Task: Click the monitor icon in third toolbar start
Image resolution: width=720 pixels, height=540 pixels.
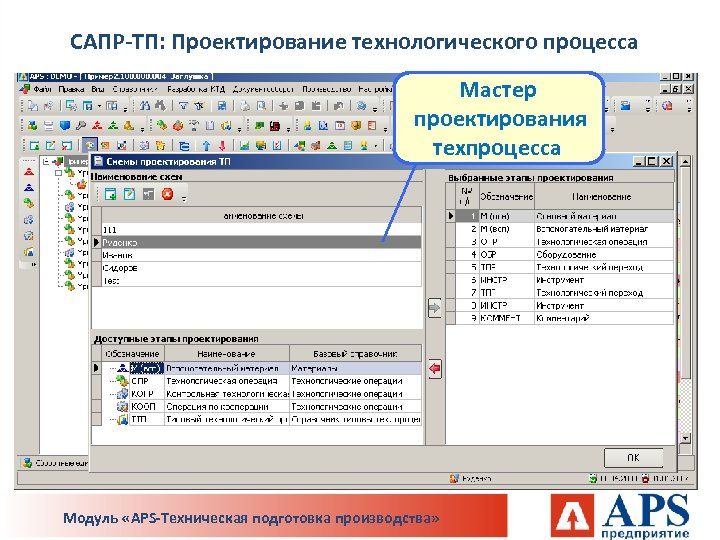Action: (x=34, y=146)
